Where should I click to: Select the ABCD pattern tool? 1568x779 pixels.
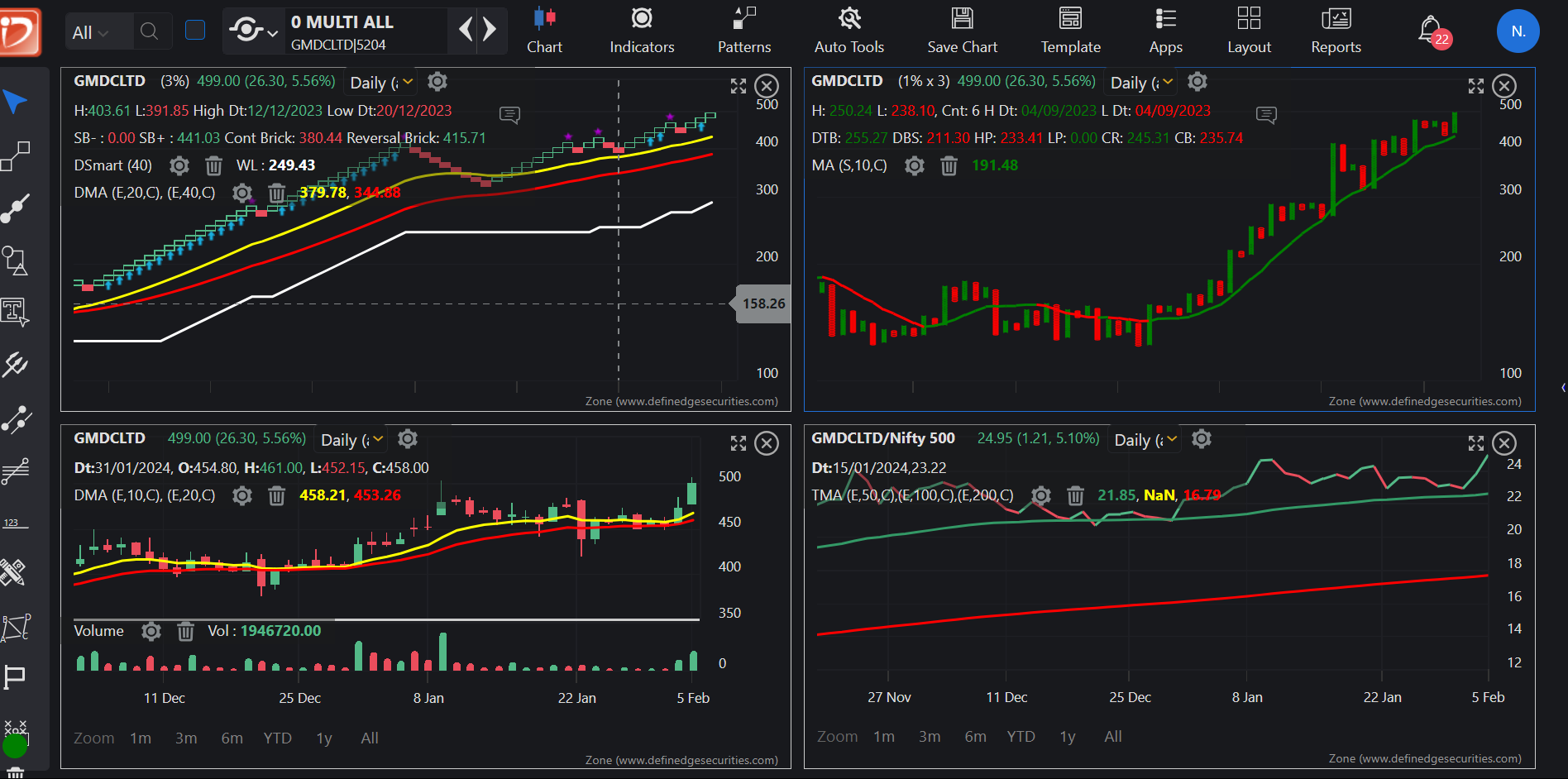pos(16,627)
